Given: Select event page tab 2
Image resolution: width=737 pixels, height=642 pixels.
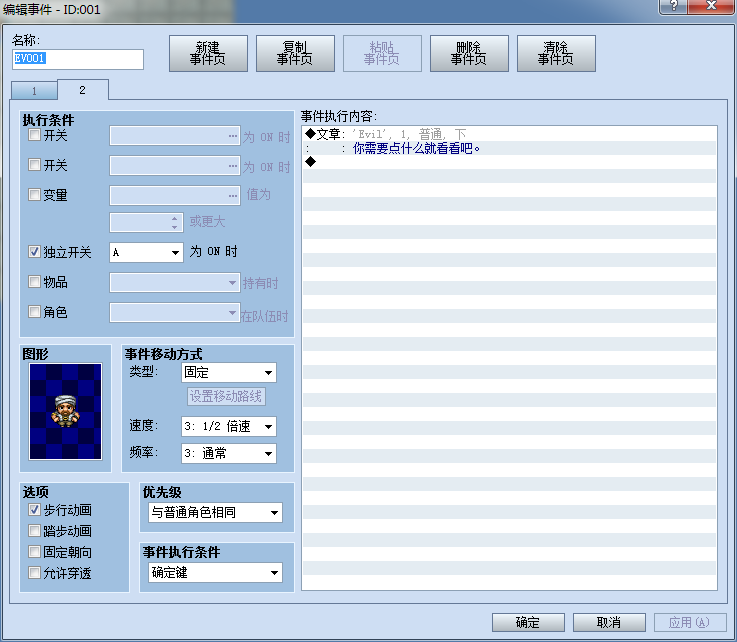Looking at the screenshot, I should [83, 90].
